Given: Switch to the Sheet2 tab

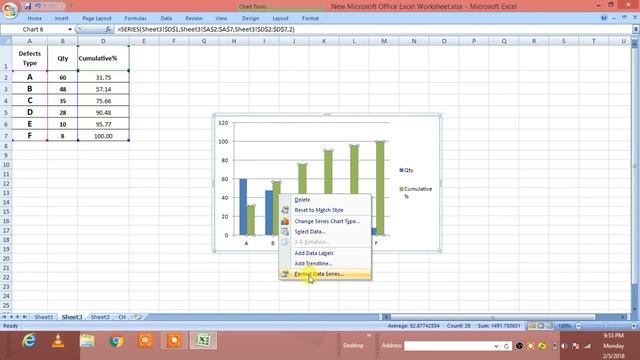Looking at the screenshot, I should 100,317.
